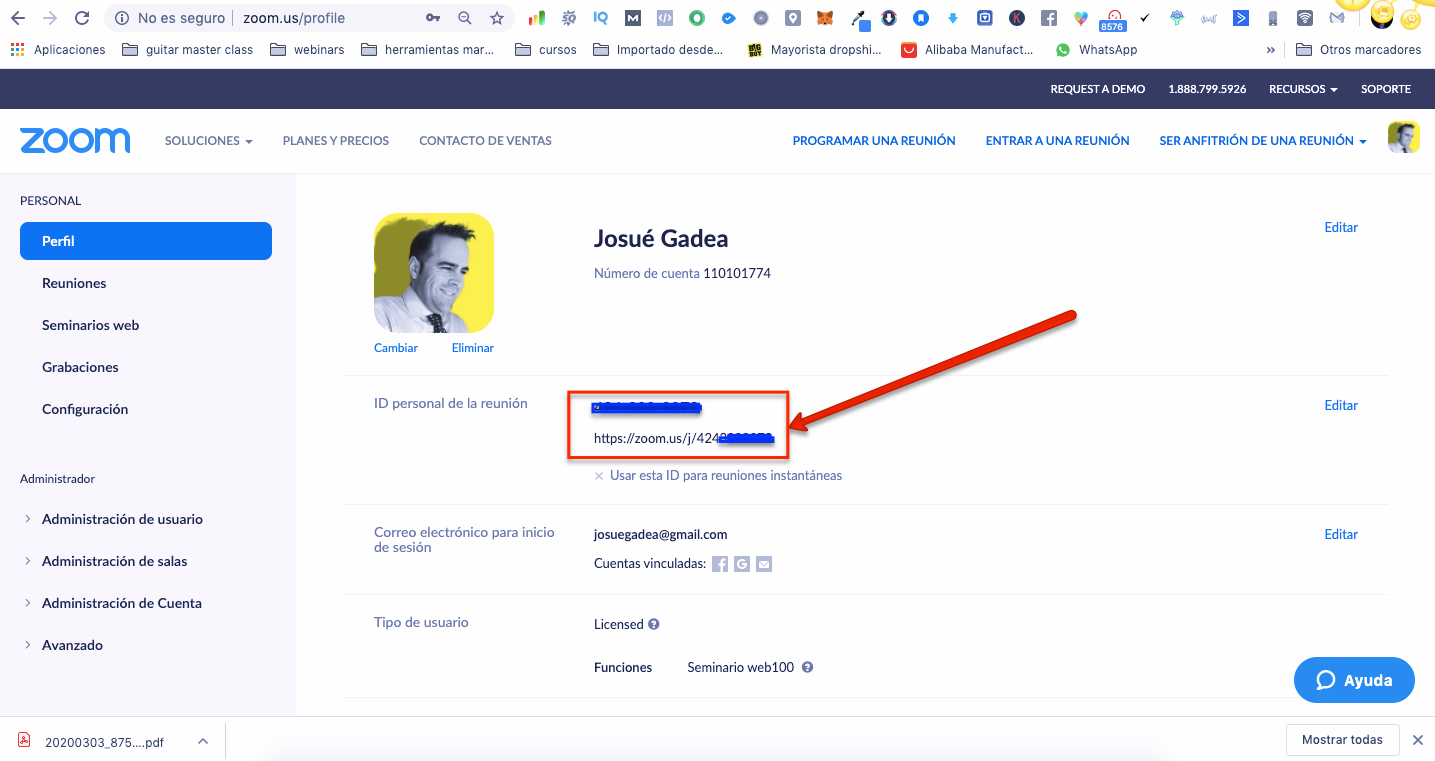The width and height of the screenshot is (1435, 761).
Task: Open Reuniones in sidebar
Action: point(74,283)
